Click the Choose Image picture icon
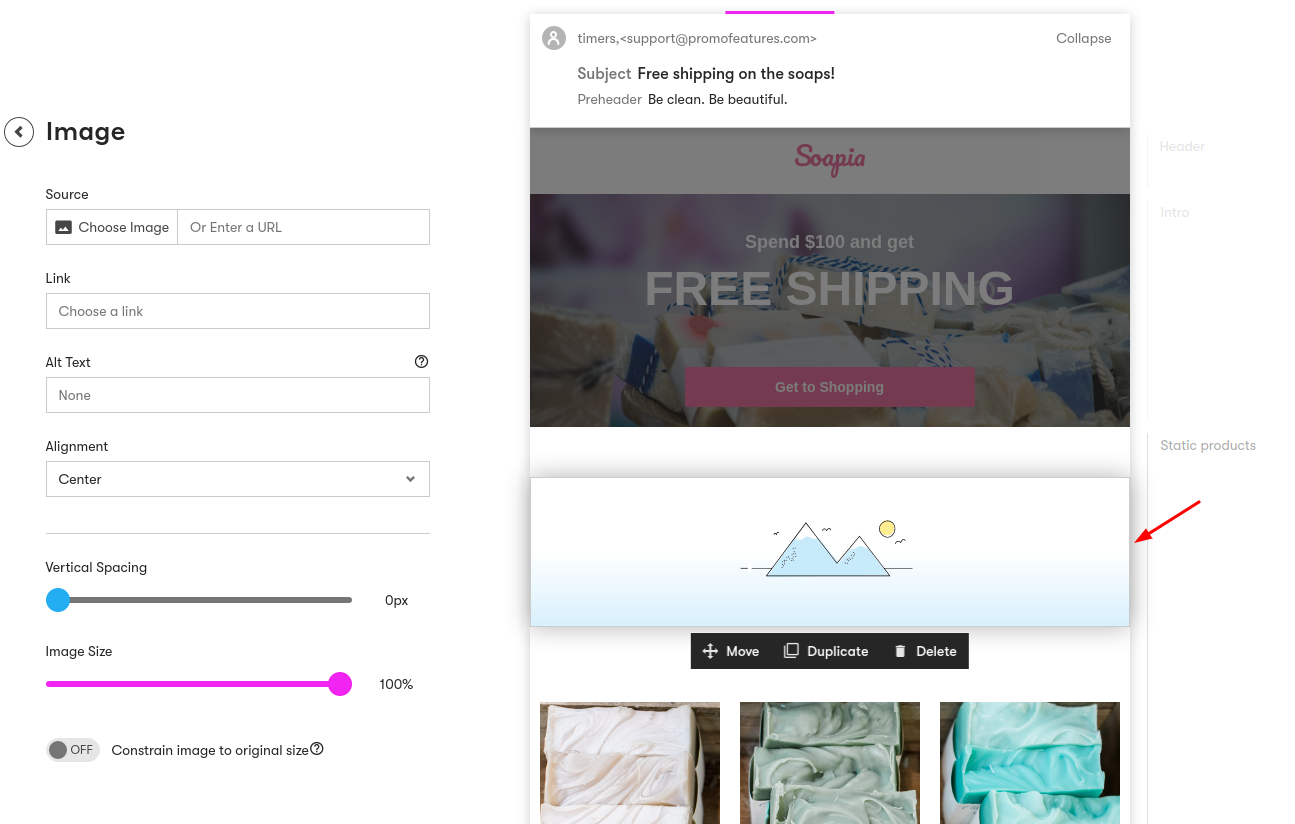Viewport: 1295px width, 824px height. click(x=63, y=227)
